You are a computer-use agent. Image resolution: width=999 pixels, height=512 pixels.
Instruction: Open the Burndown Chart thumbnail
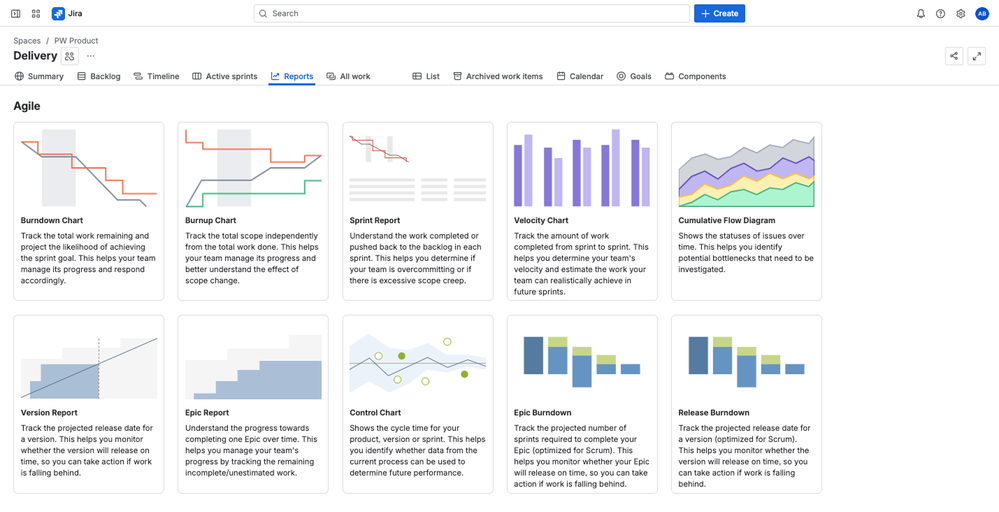tap(89, 168)
